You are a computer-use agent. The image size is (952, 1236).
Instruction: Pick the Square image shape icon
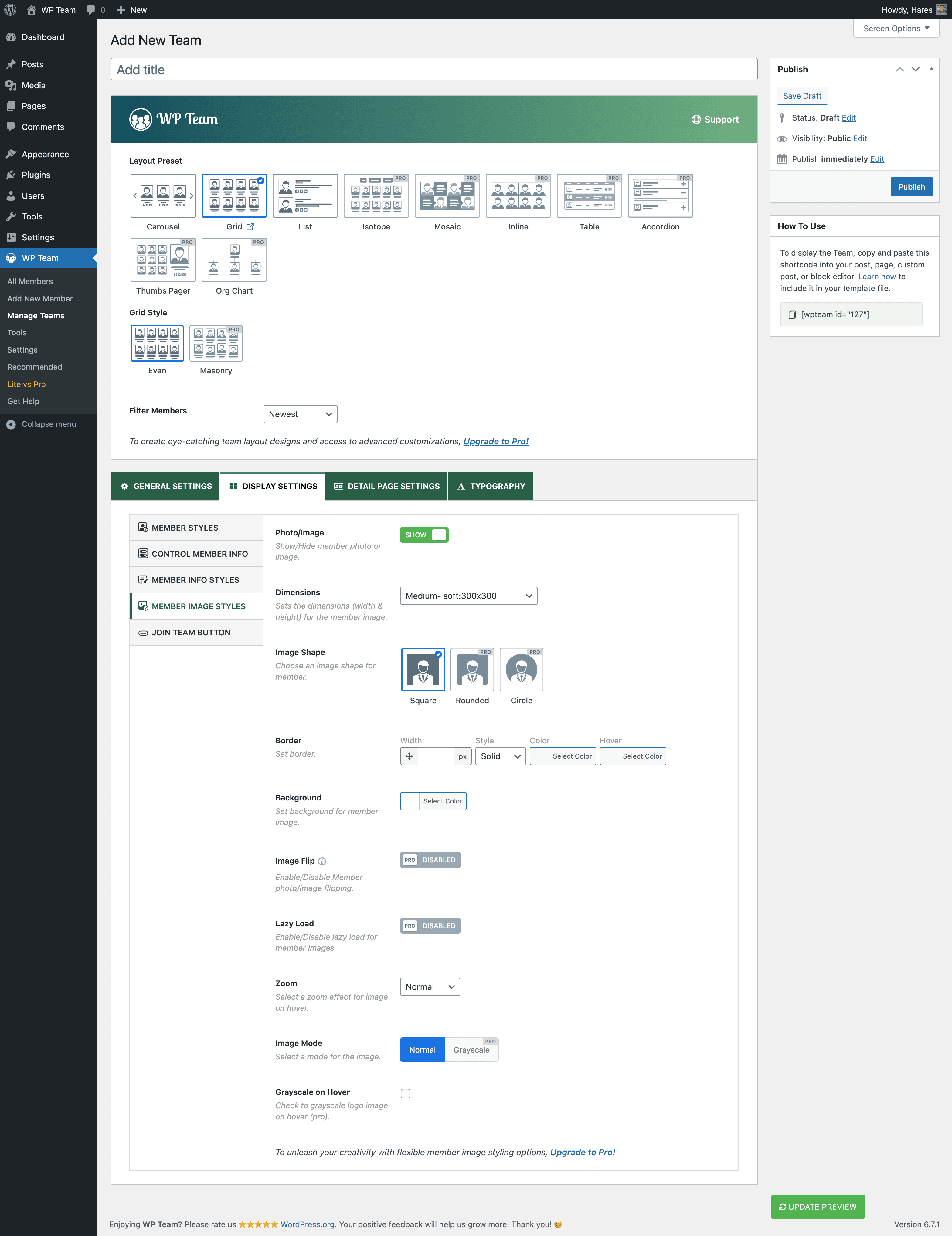pyautogui.click(x=423, y=670)
